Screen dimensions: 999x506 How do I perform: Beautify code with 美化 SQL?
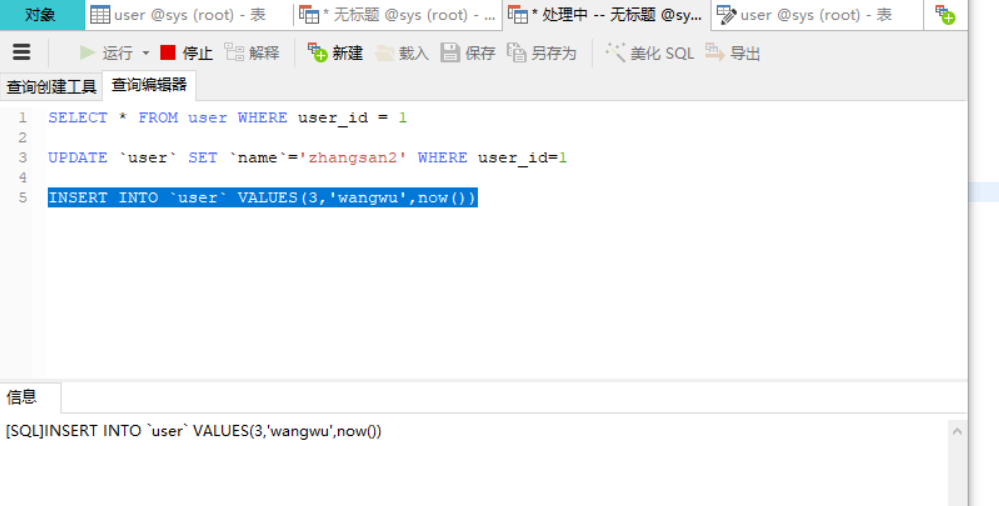click(650, 53)
